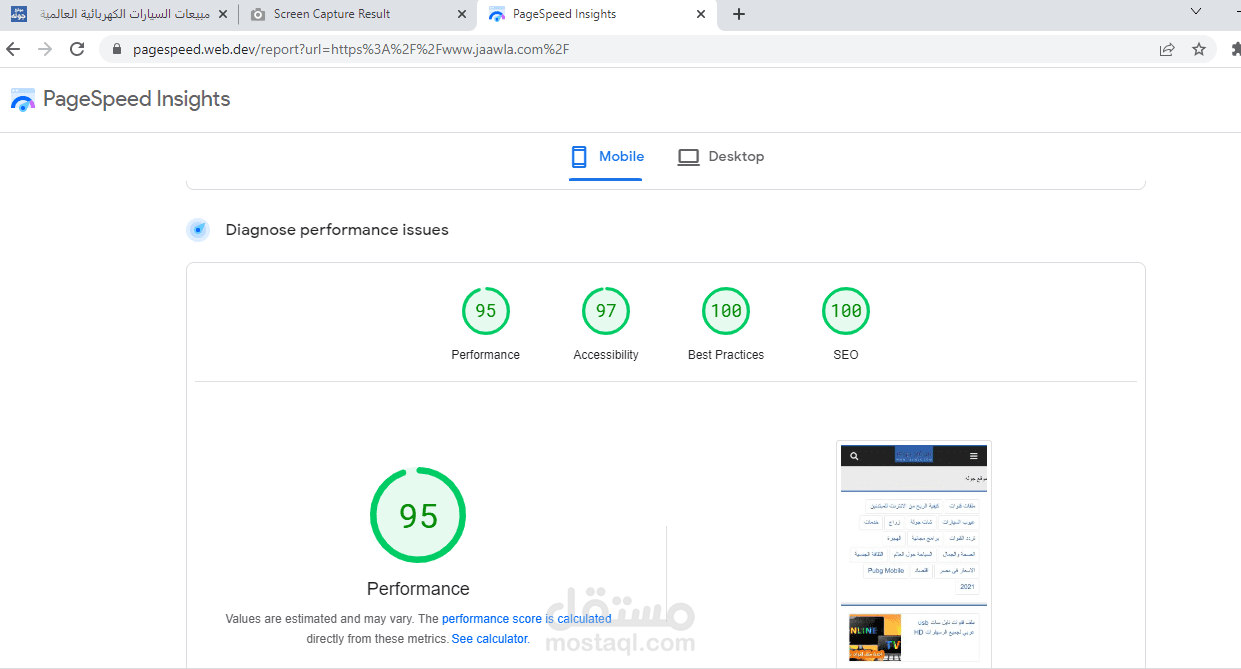
Task: Switch to the first Arabic-titled tab
Action: tap(119, 14)
